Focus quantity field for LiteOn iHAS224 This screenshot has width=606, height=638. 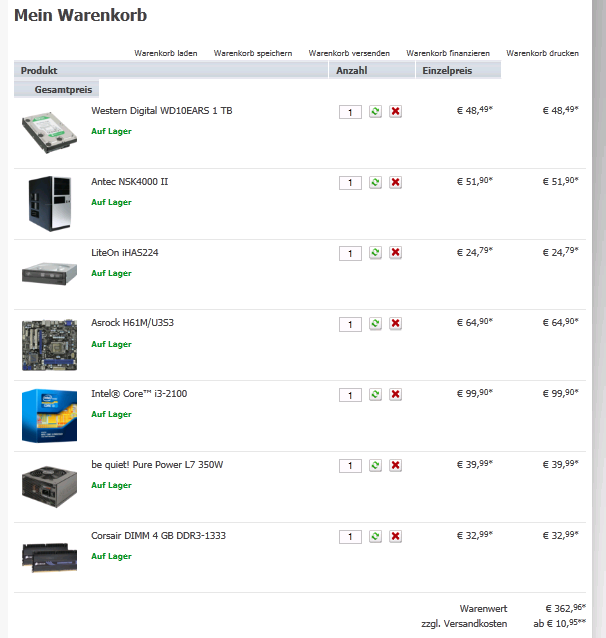pyautogui.click(x=350, y=253)
